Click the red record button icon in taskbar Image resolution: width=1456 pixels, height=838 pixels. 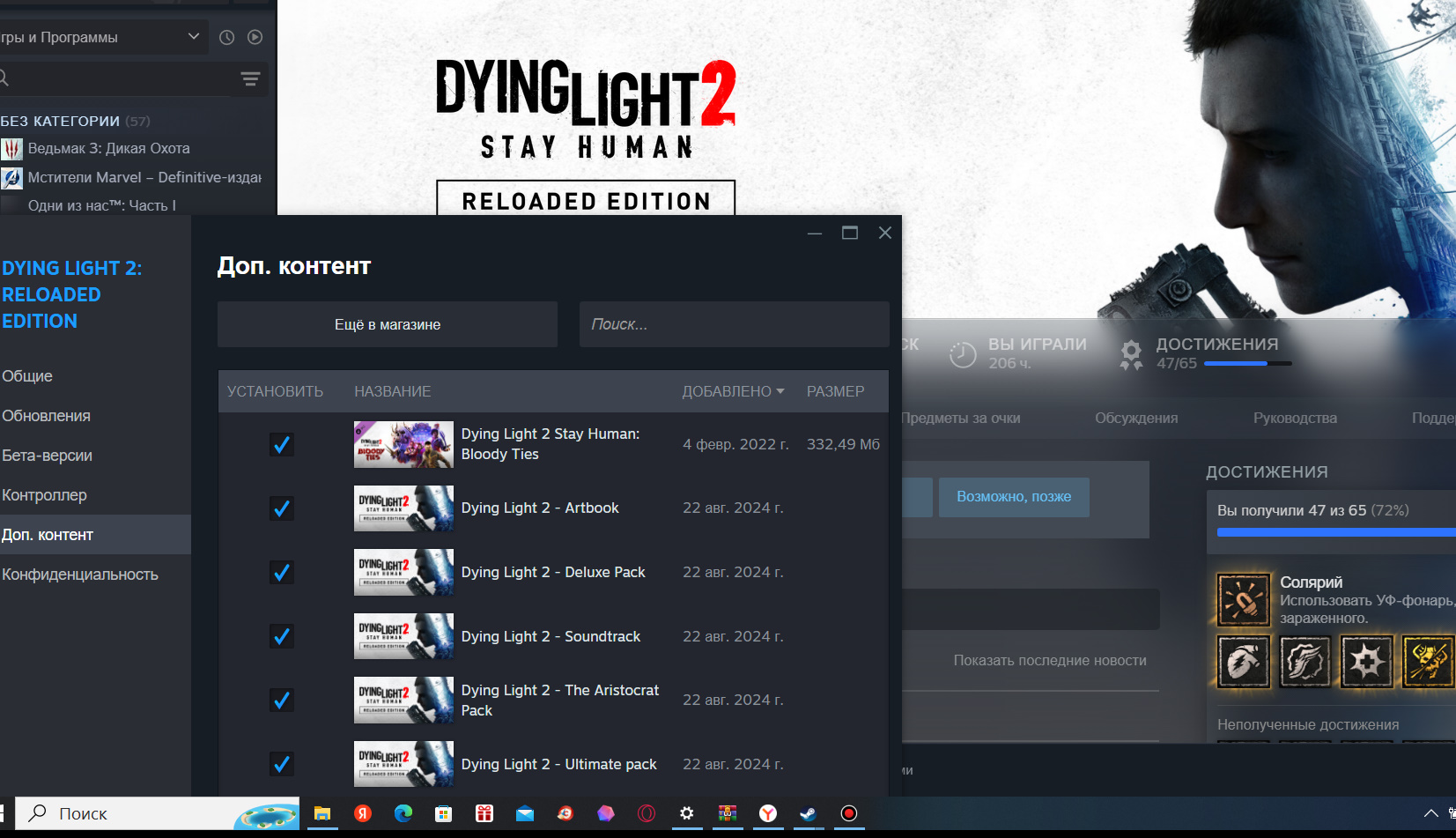click(x=849, y=813)
